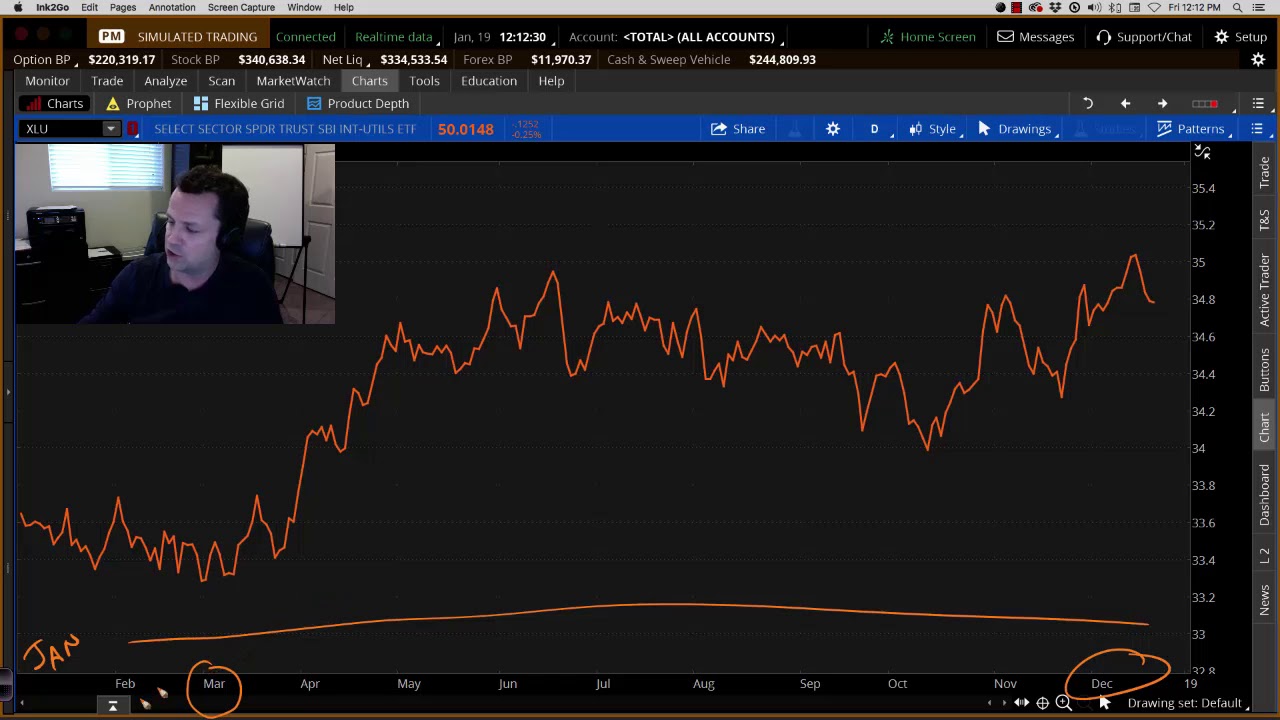Go forward with right arrow icon
The height and width of the screenshot is (720, 1280).
click(x=1162, y=104)
